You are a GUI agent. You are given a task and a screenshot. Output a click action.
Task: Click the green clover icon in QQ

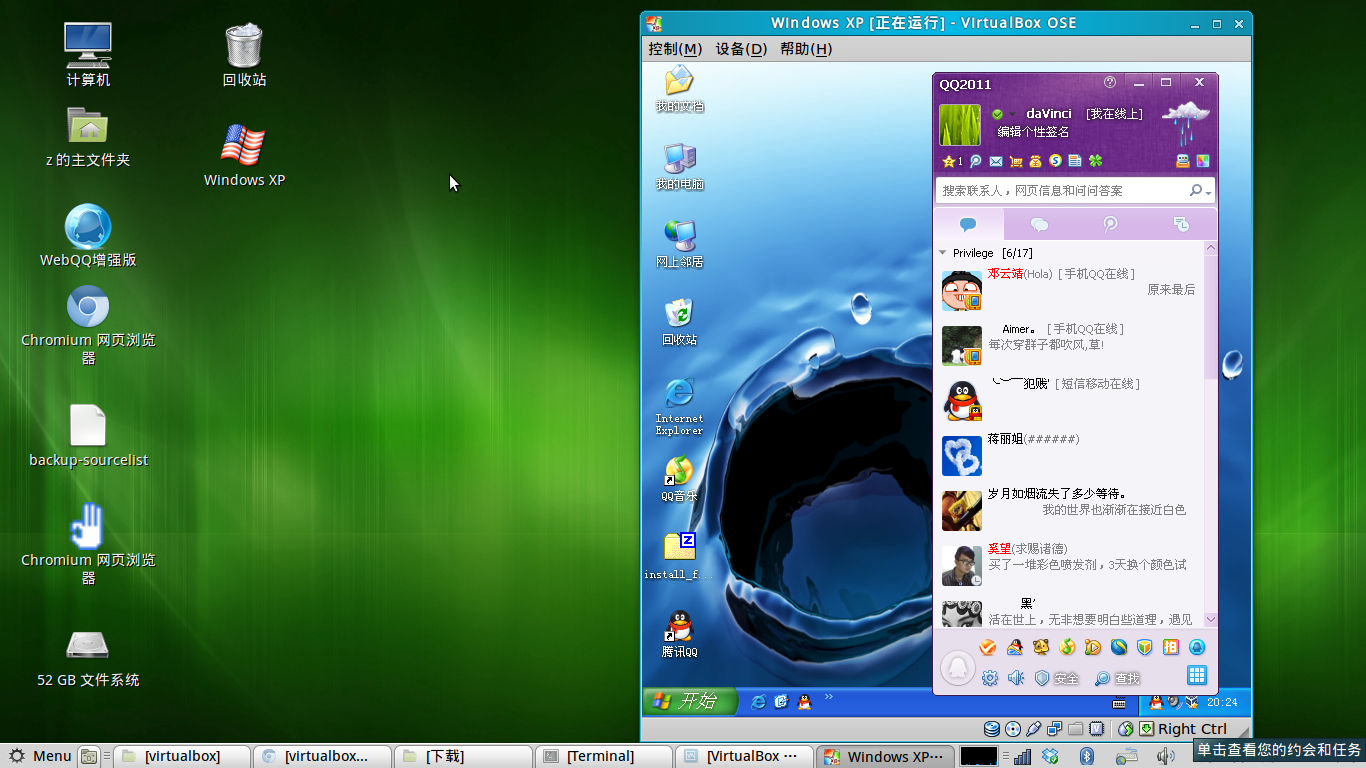click(x=1096, y=161)
